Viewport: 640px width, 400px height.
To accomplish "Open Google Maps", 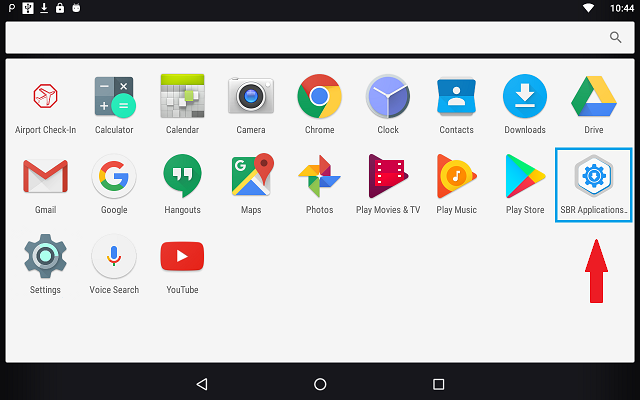I will [251, 177].
